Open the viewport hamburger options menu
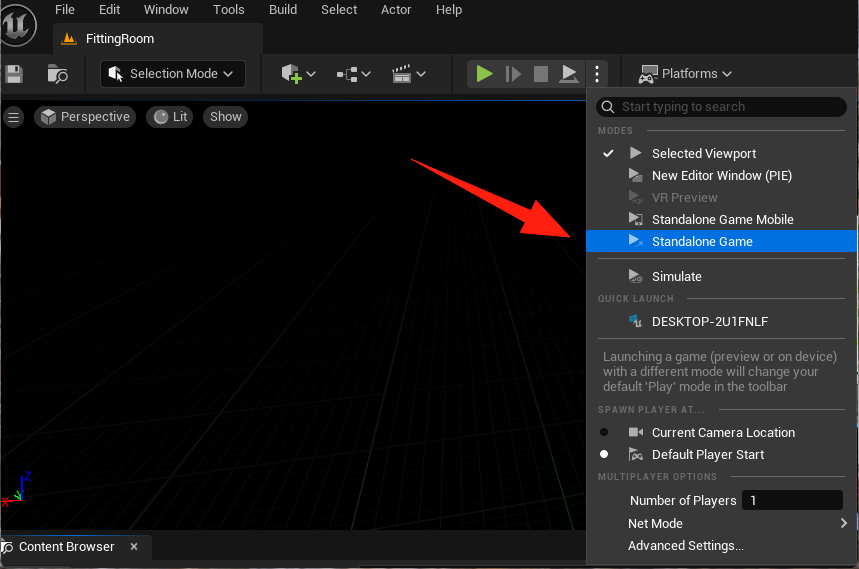The width and height of the screenshot is (859, 569). 14,117
